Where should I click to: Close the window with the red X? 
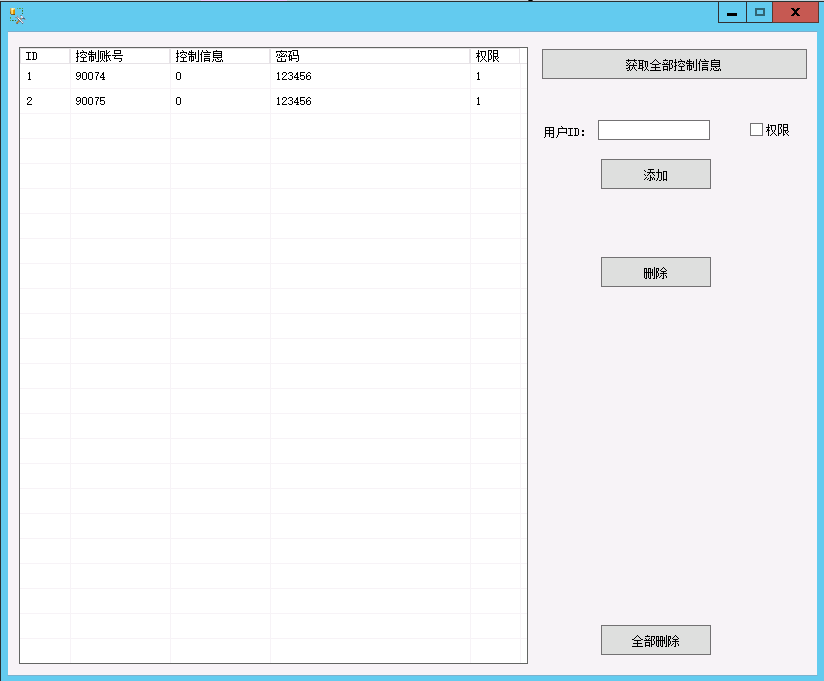tap(795, 13)
